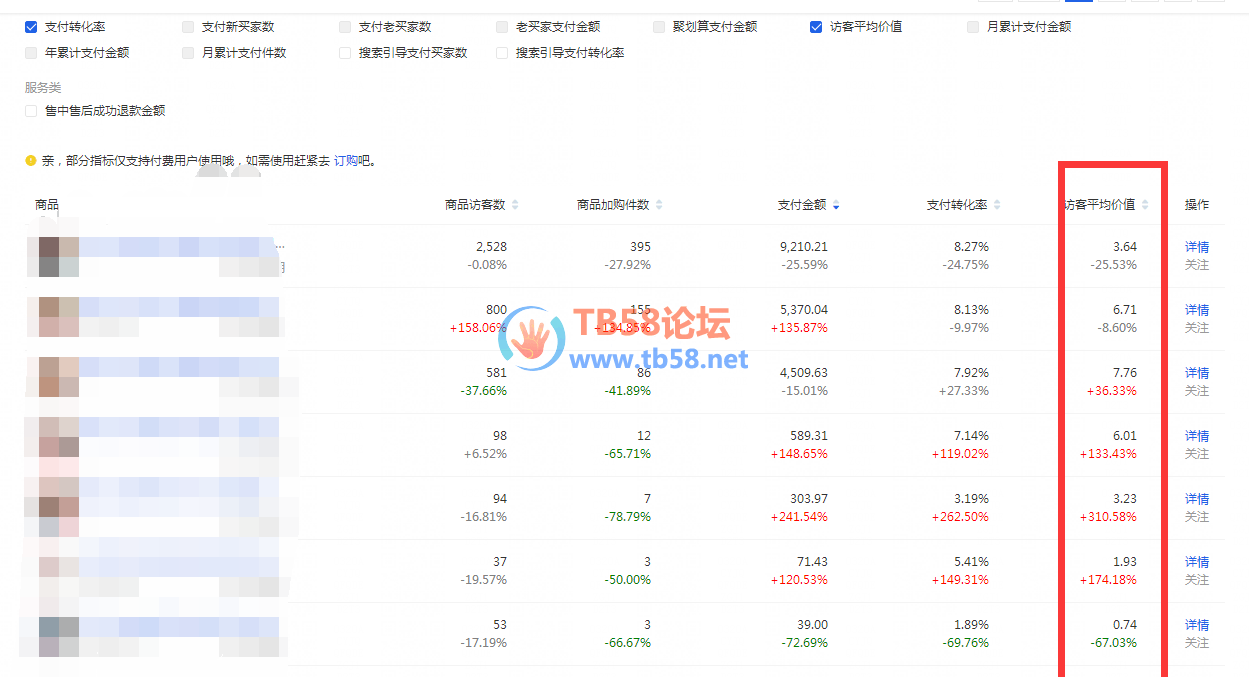
Task: Disable the 访客平均价值 checkbox
Action: point(816,27)
